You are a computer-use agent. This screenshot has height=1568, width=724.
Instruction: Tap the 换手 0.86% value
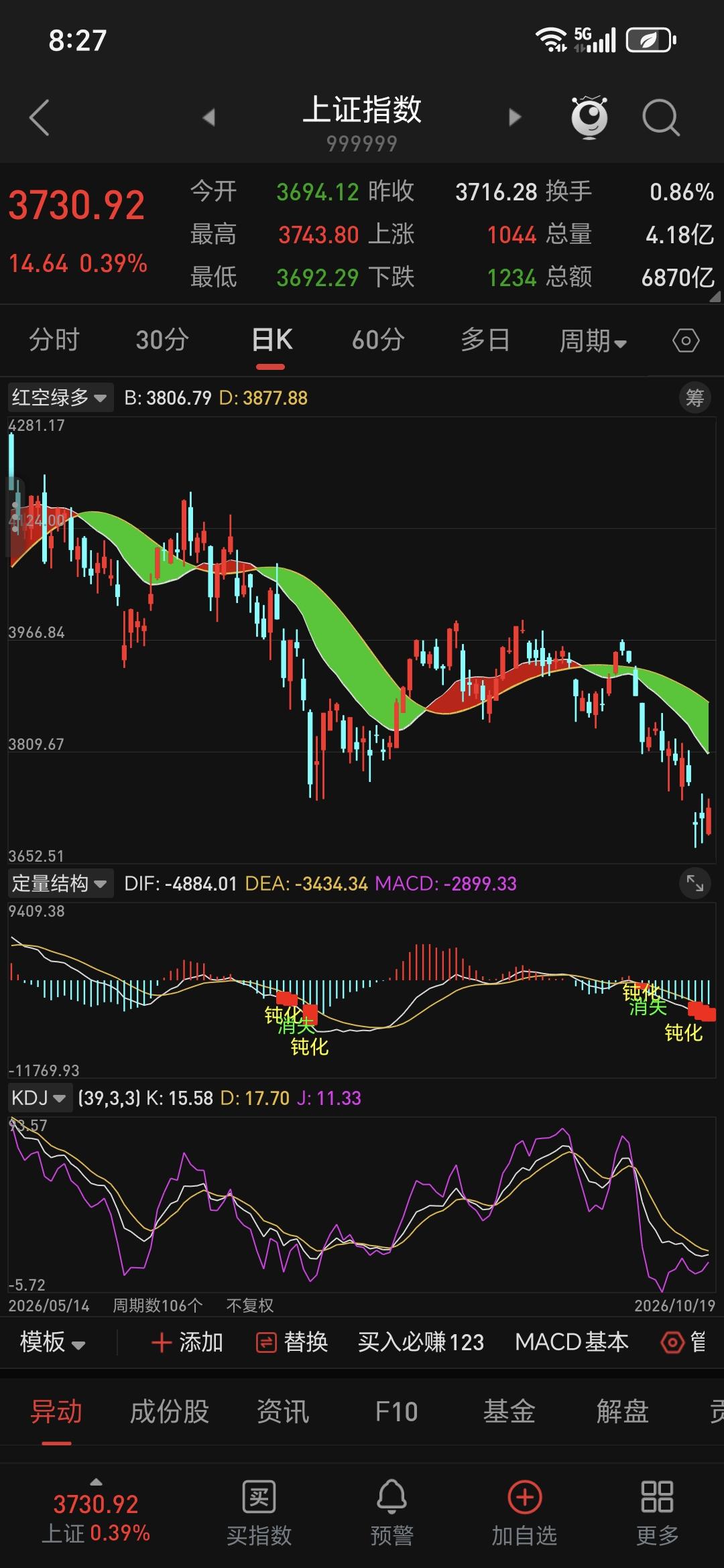pyautogui.click(x=682, y=192)
